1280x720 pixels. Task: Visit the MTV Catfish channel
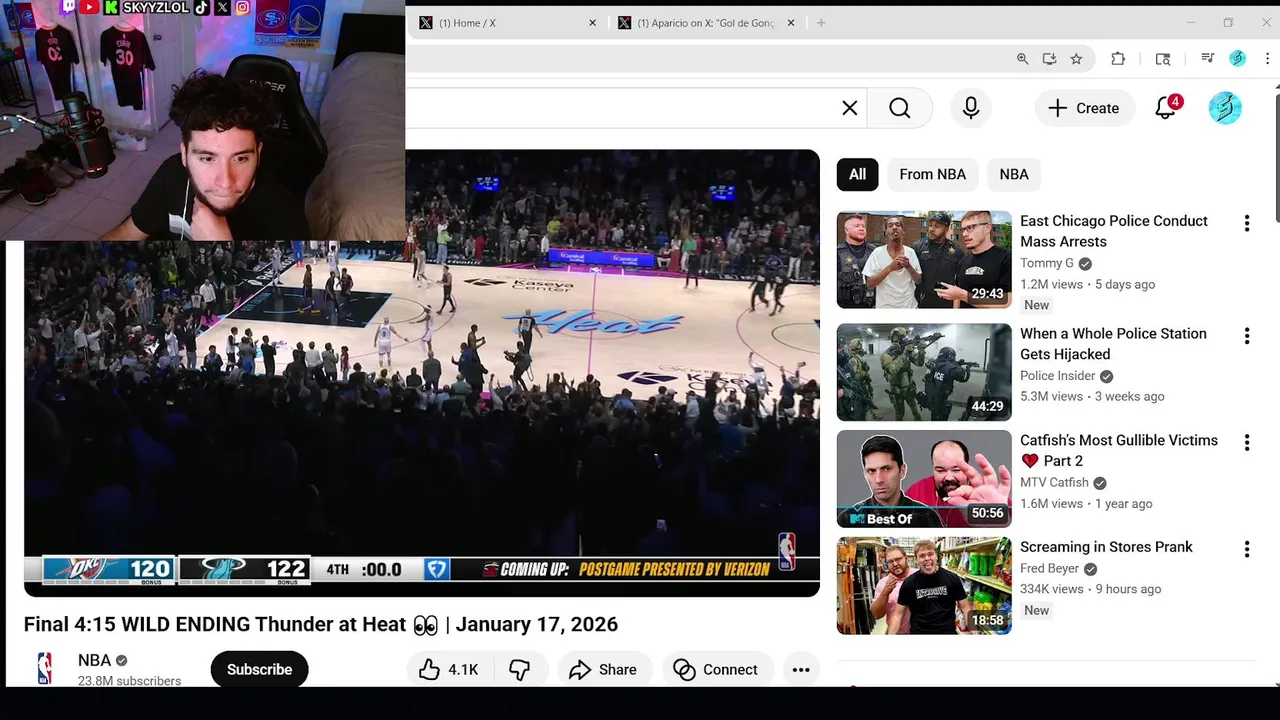(x=1054, y=483)
